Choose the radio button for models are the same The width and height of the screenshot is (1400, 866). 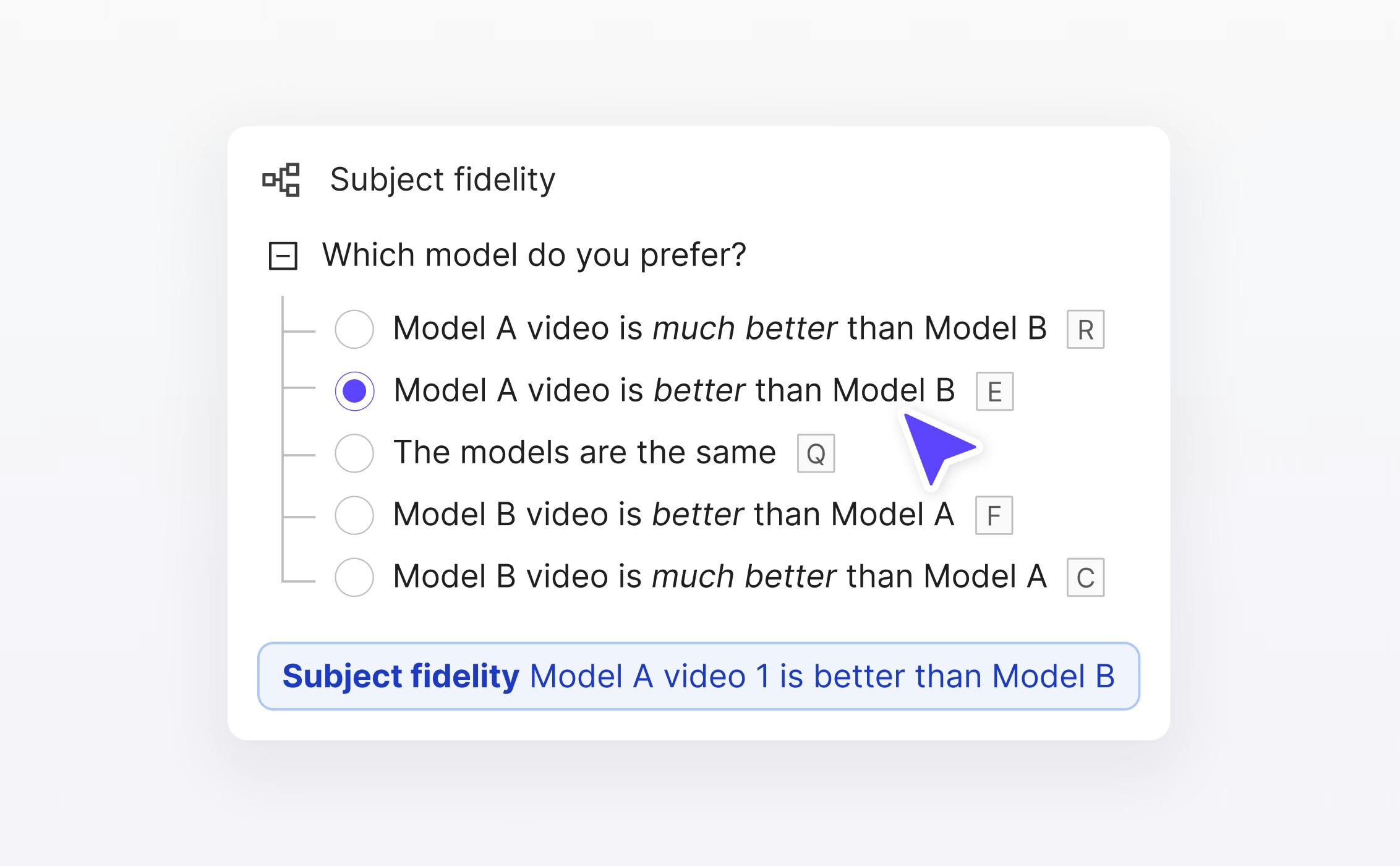[x=354, y=453]
